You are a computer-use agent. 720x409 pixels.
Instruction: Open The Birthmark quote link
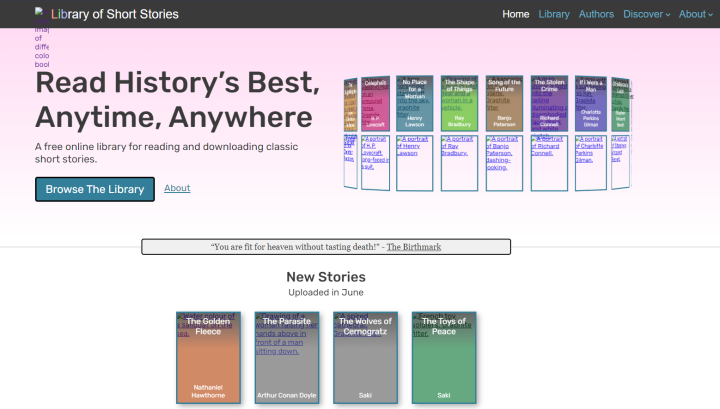coord(414,246)
